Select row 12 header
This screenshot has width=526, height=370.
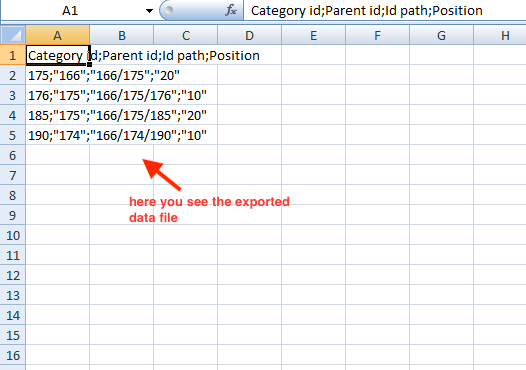pyautogui.click(x=13, y=275)
